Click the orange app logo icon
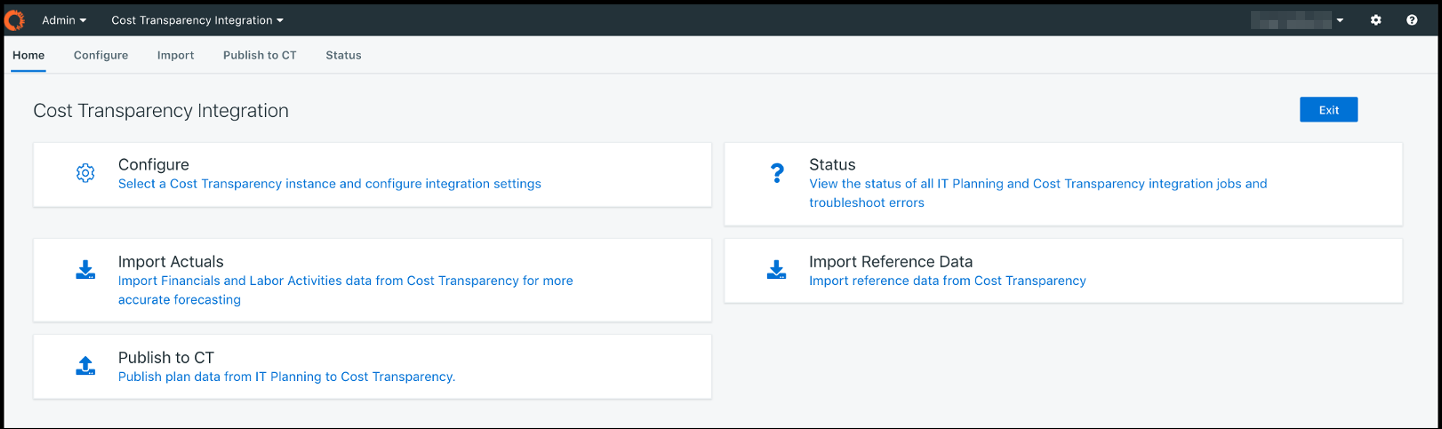This screenshot has width=1442, height=429. tap(15, 19)
